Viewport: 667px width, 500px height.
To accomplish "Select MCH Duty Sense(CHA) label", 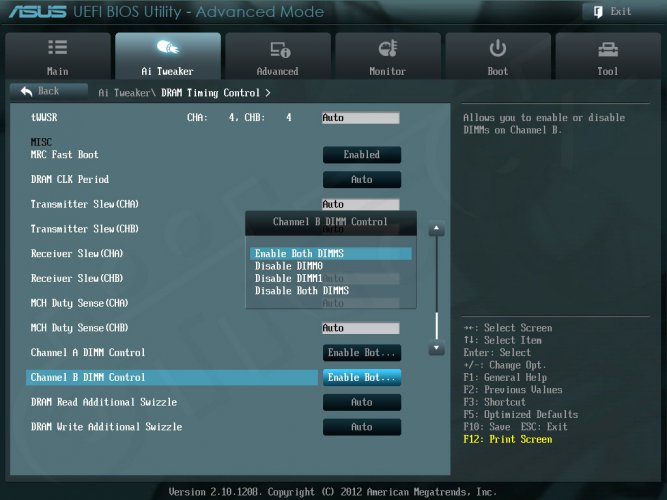I will pos(79,303).
